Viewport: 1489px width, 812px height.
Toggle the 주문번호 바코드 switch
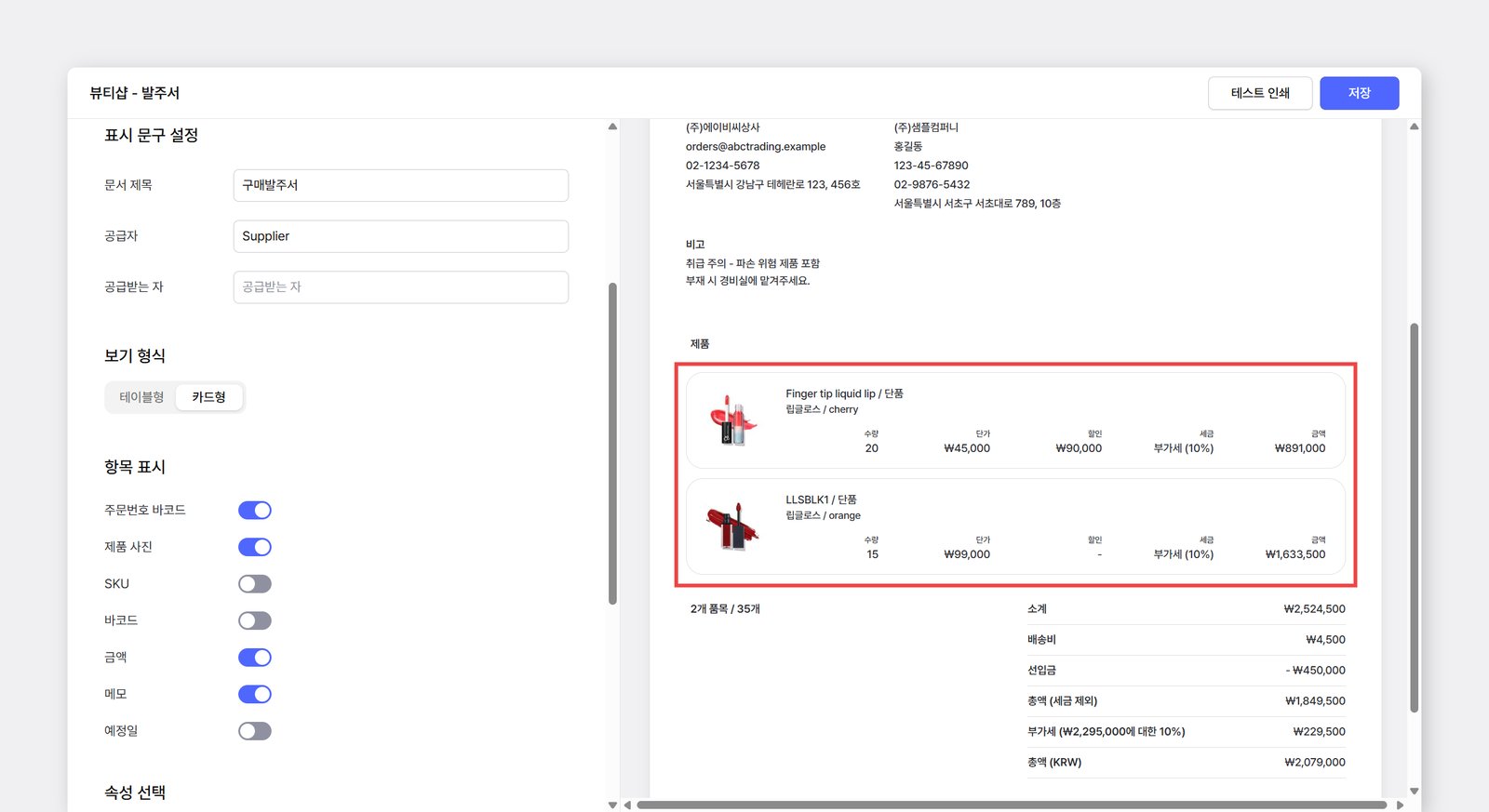coord(254,510)
